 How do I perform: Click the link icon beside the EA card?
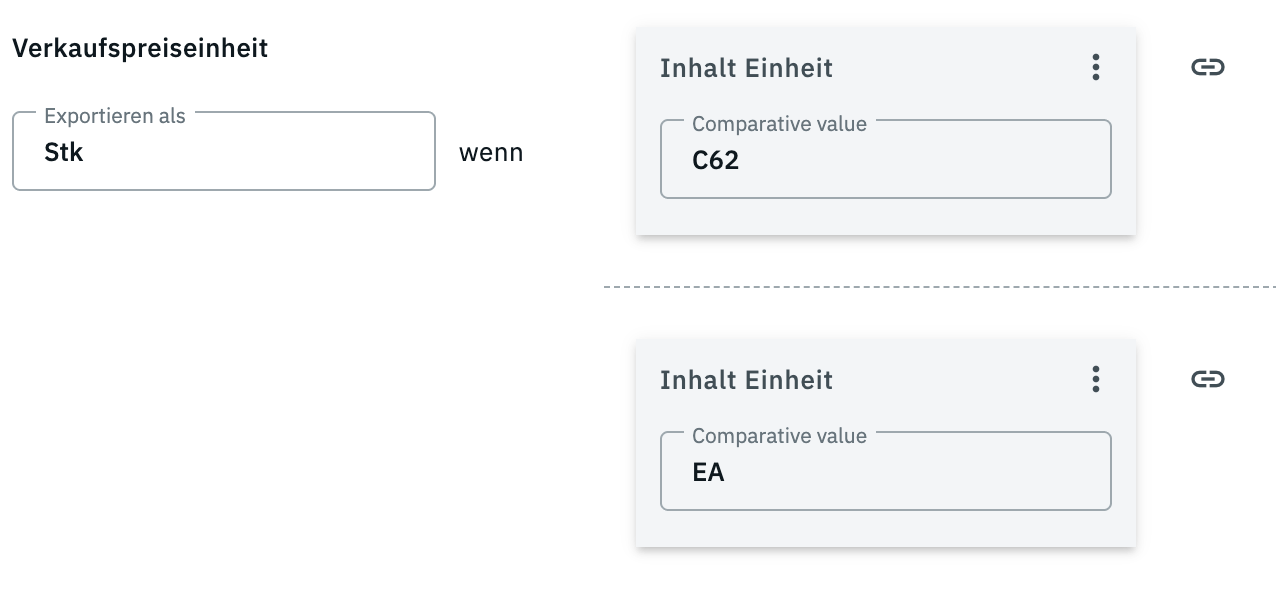pos(1208,380)
